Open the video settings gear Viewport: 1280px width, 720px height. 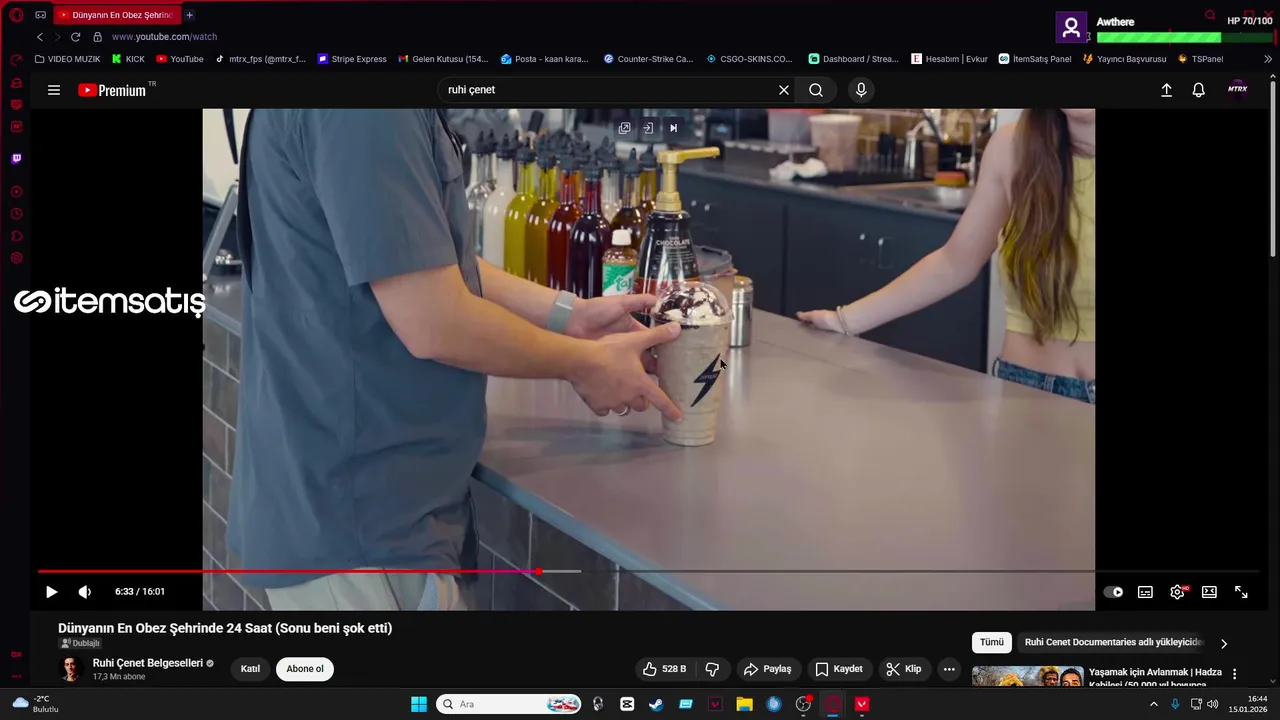[x=1177, y=592]
